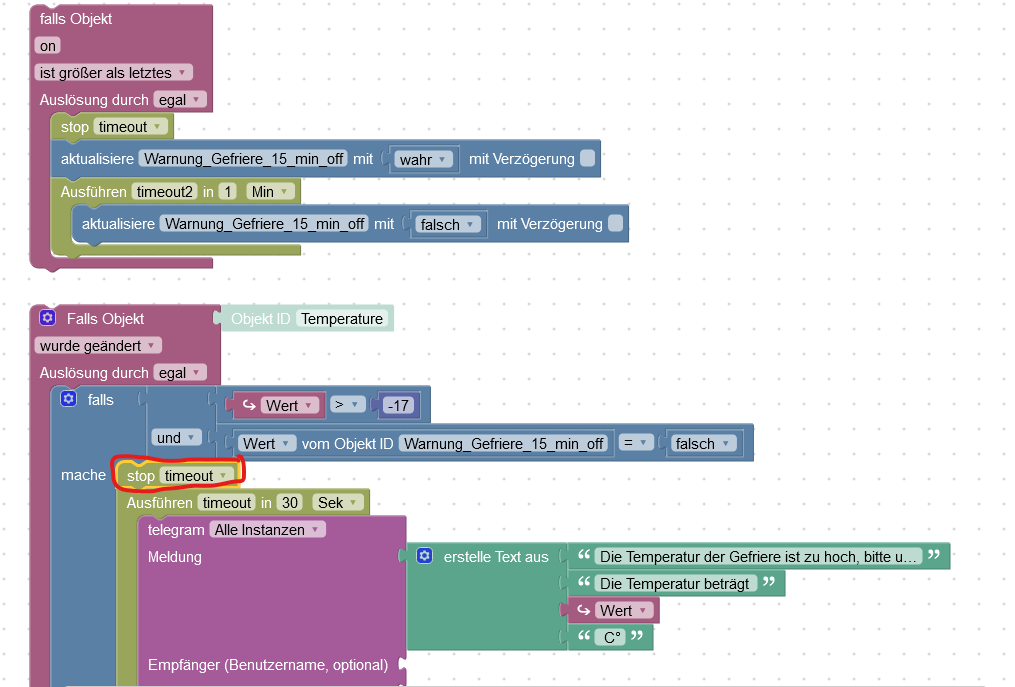This screenshot has width=1015, height=687.
Task: Open egal dropdown below wurde geändert
Action: coord(179,373)
